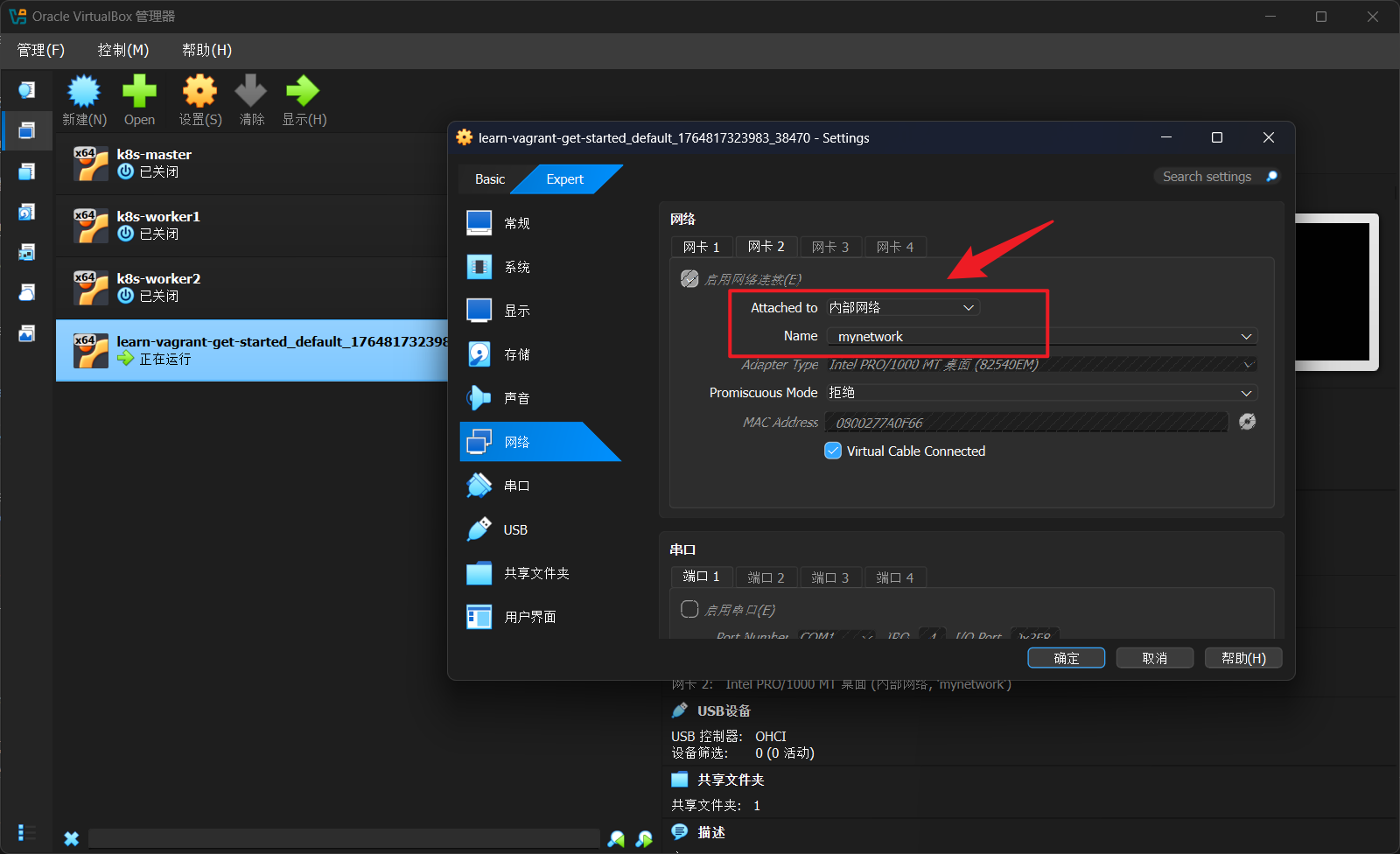Switch to adapter tab 网卡 1
This screenshot has height=854, width=1400.
pos(701,248)
